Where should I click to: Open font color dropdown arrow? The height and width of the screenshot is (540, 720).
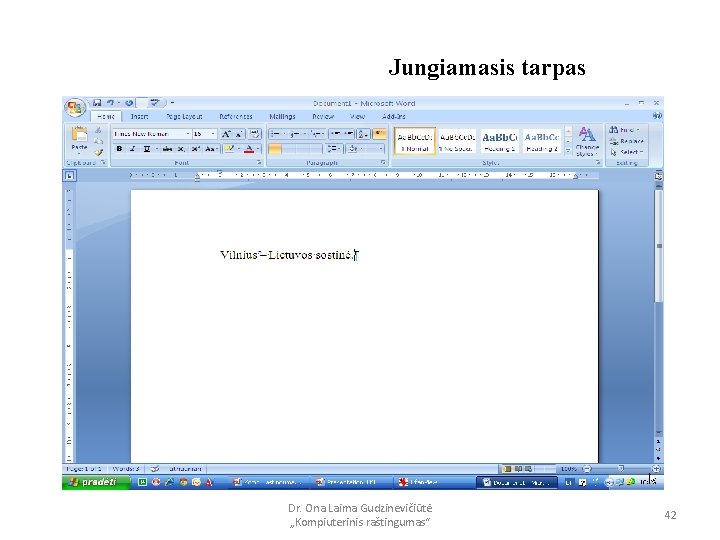point(258,149)
